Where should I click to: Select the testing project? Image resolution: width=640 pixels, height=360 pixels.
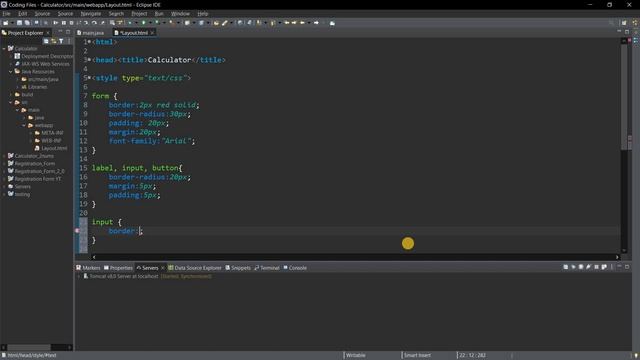(19, 194)
